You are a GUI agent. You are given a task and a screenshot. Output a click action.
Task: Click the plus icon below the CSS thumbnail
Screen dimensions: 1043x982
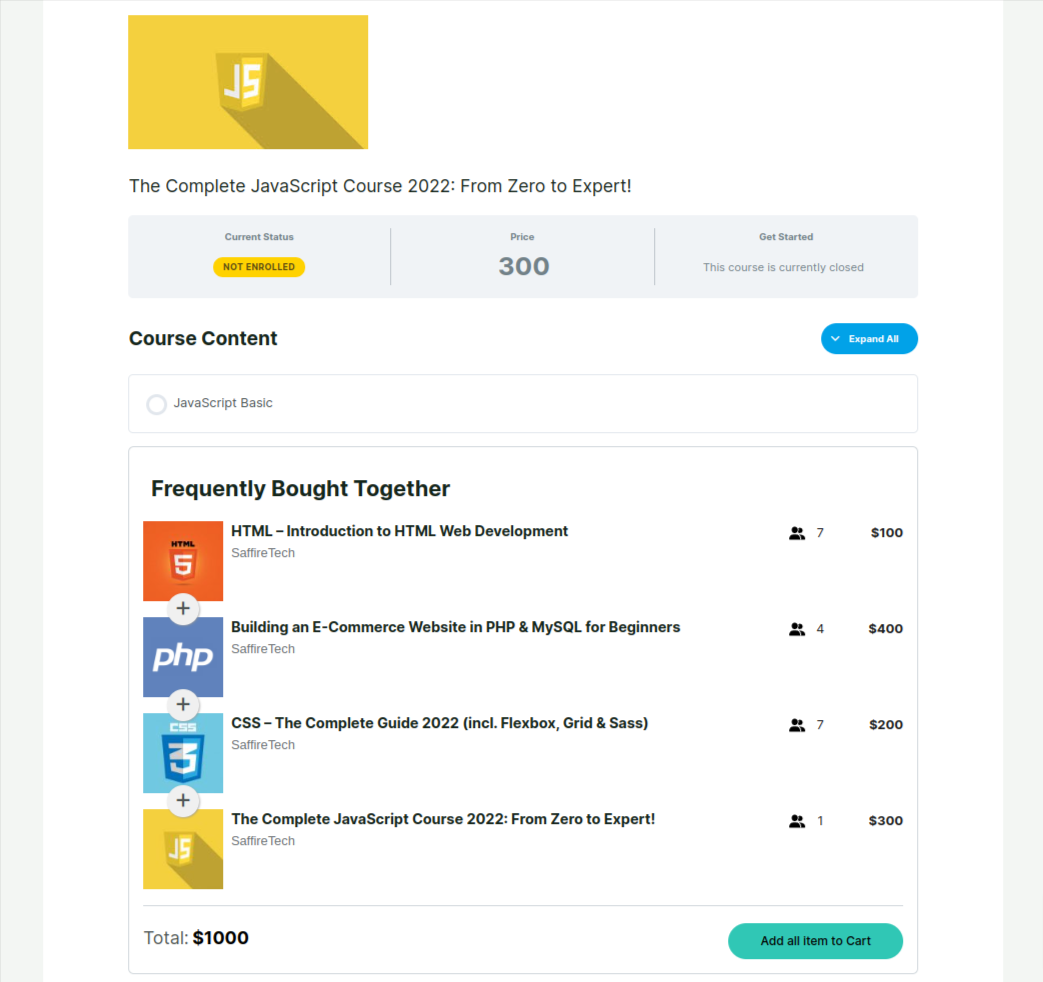183,800
